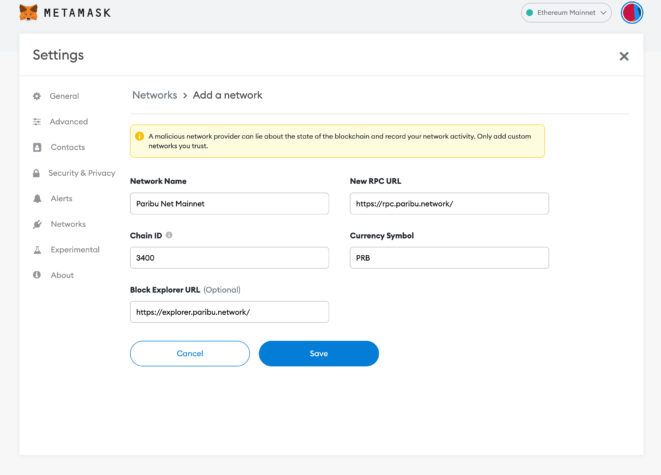Click the 'Network Name' label
The height and width of the screenshot is (475, 661).
158,181
